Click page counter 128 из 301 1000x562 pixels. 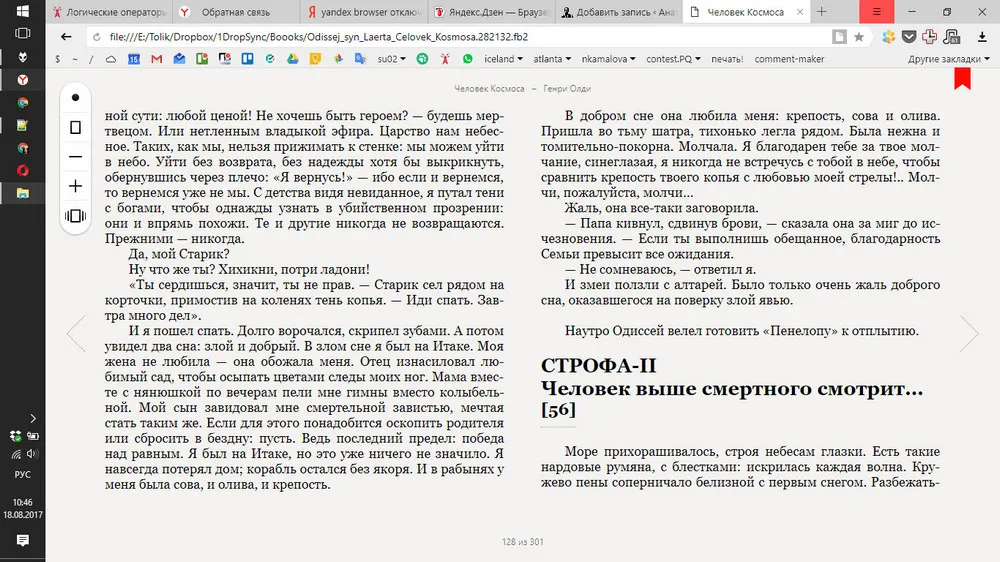coord(522,542)
